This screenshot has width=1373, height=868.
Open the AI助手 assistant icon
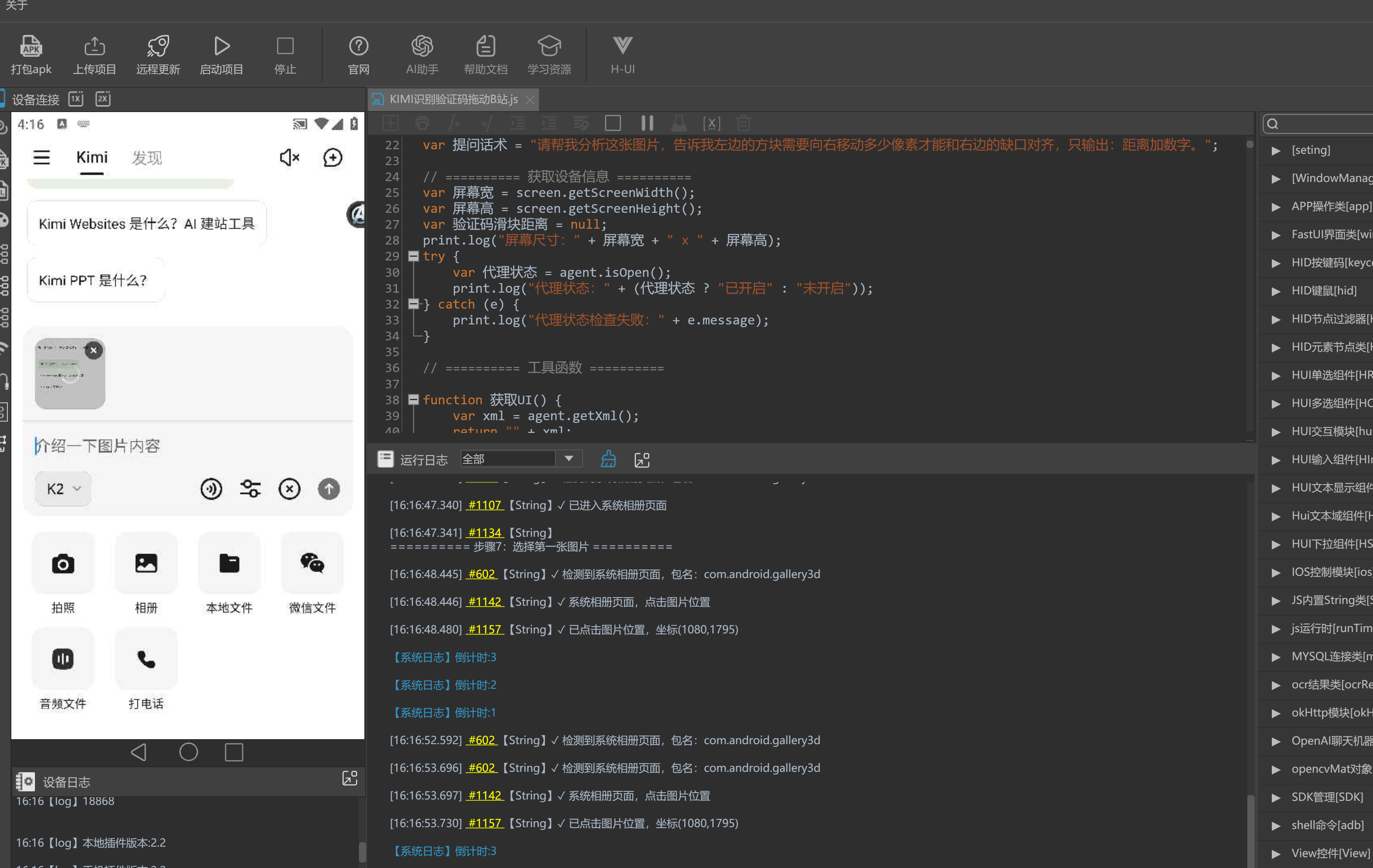(x=422, y=46)
